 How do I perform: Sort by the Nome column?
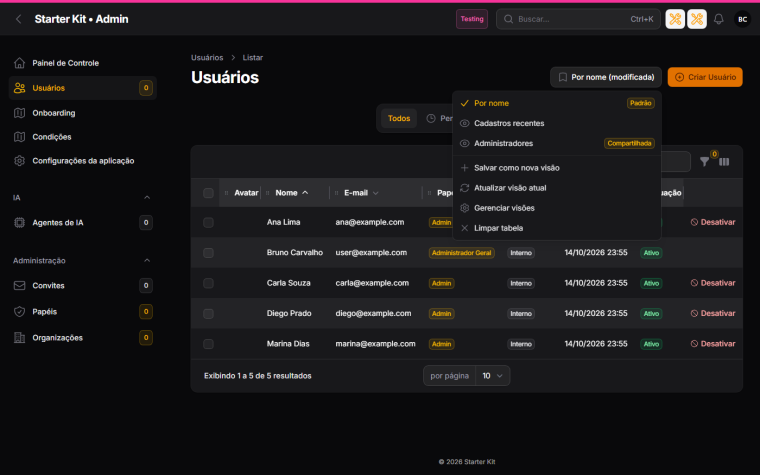coord(291,193)
